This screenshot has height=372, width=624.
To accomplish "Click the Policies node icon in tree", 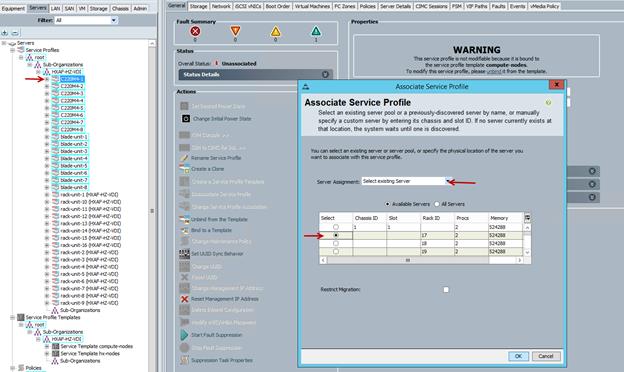I will (x=21, y=368).
